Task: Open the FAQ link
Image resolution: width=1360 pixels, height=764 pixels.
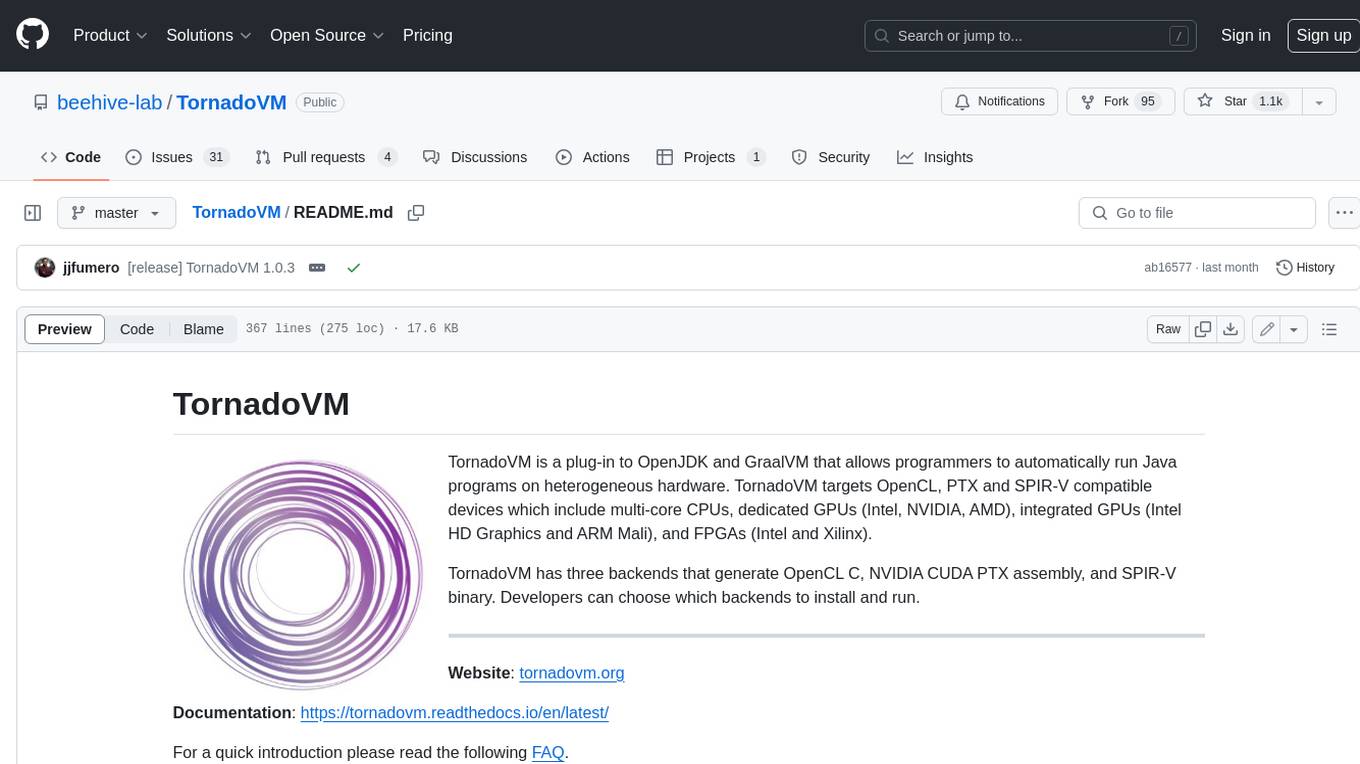Action: 548,752
